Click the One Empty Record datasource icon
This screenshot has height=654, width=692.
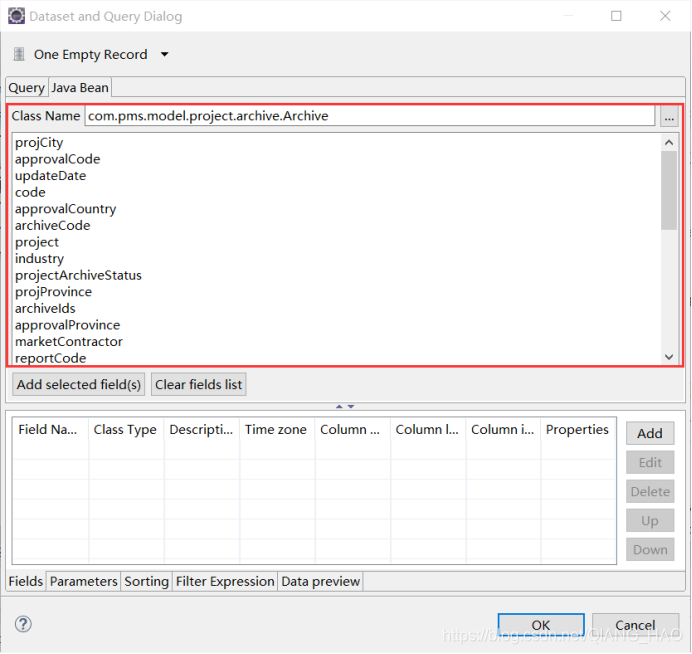(19, 54)
